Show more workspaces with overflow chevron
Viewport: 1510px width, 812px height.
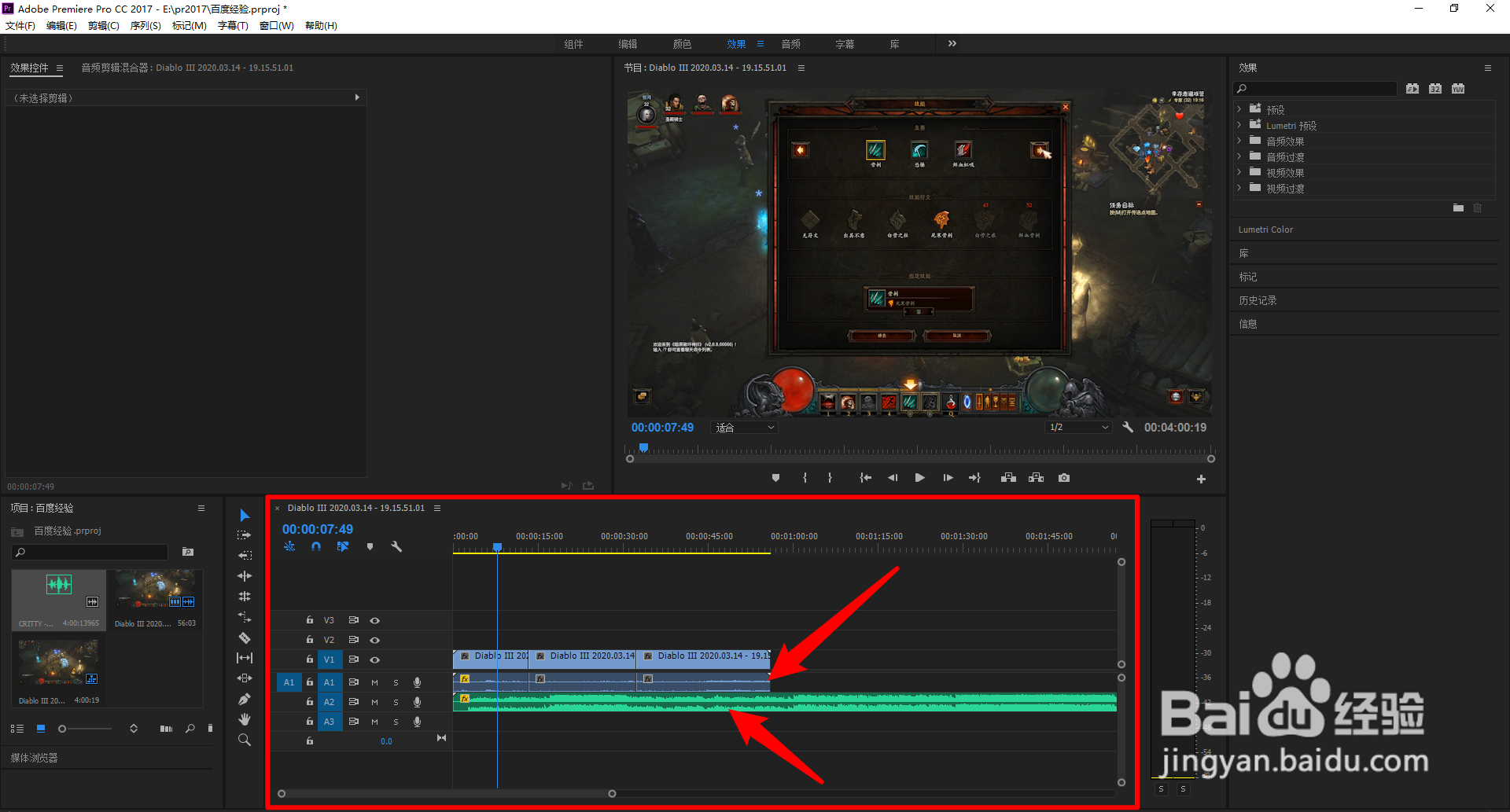(x=952, y=44)
